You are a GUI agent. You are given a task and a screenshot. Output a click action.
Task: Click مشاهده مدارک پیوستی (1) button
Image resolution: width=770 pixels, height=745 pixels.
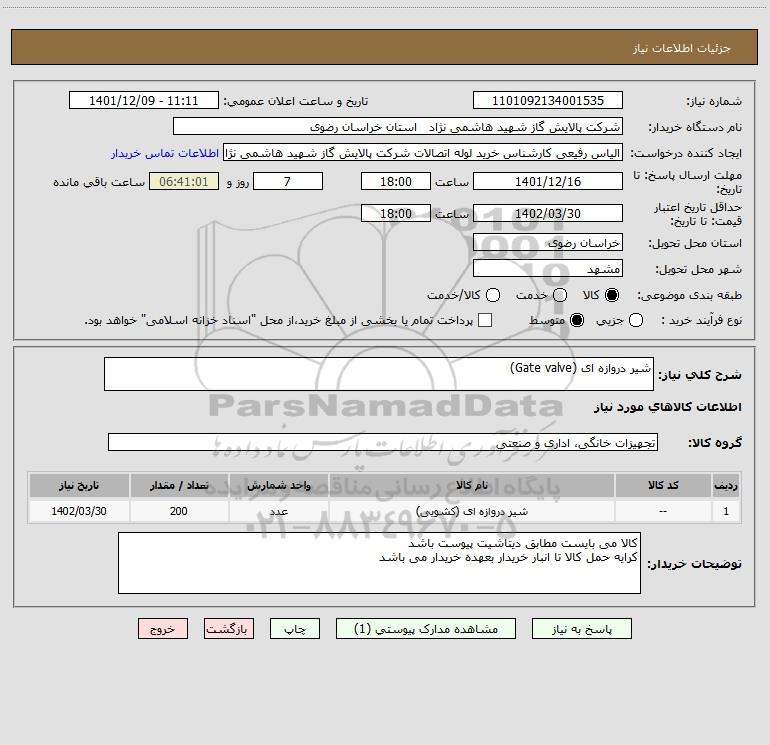pyautogui.click(x=426, y=629)
